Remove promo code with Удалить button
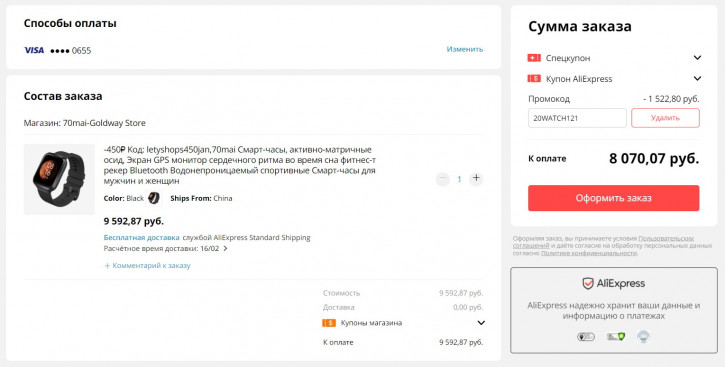The image size is (725, 367). 665,118
